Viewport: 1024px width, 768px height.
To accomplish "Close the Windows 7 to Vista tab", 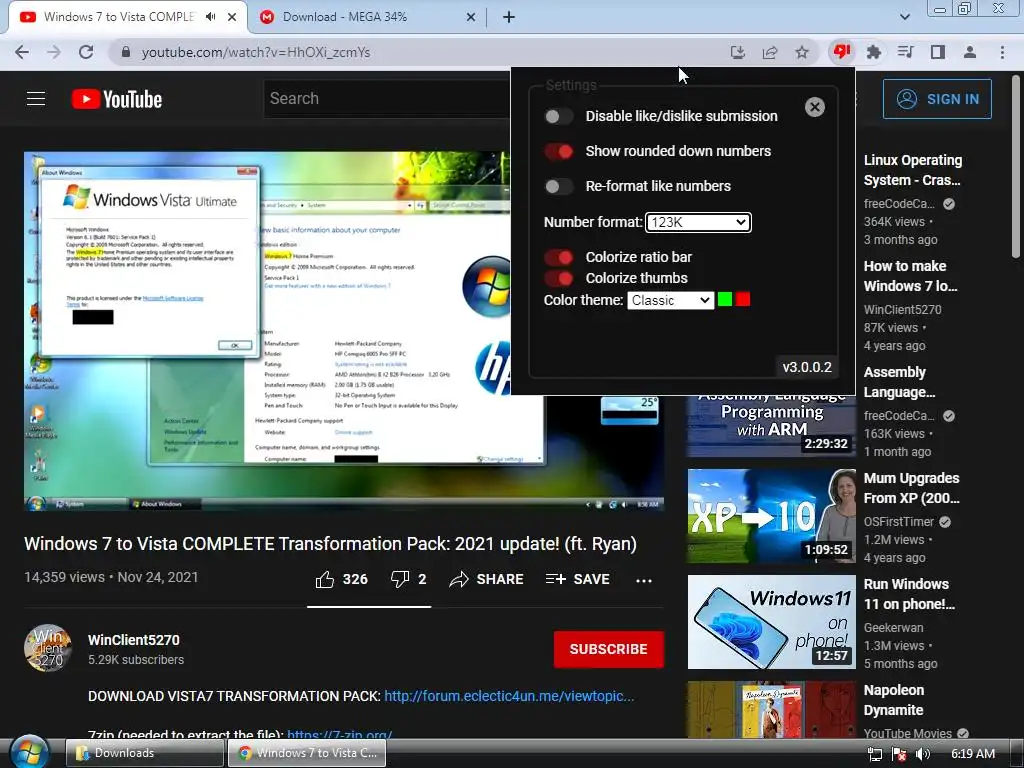I will [232, 18].
